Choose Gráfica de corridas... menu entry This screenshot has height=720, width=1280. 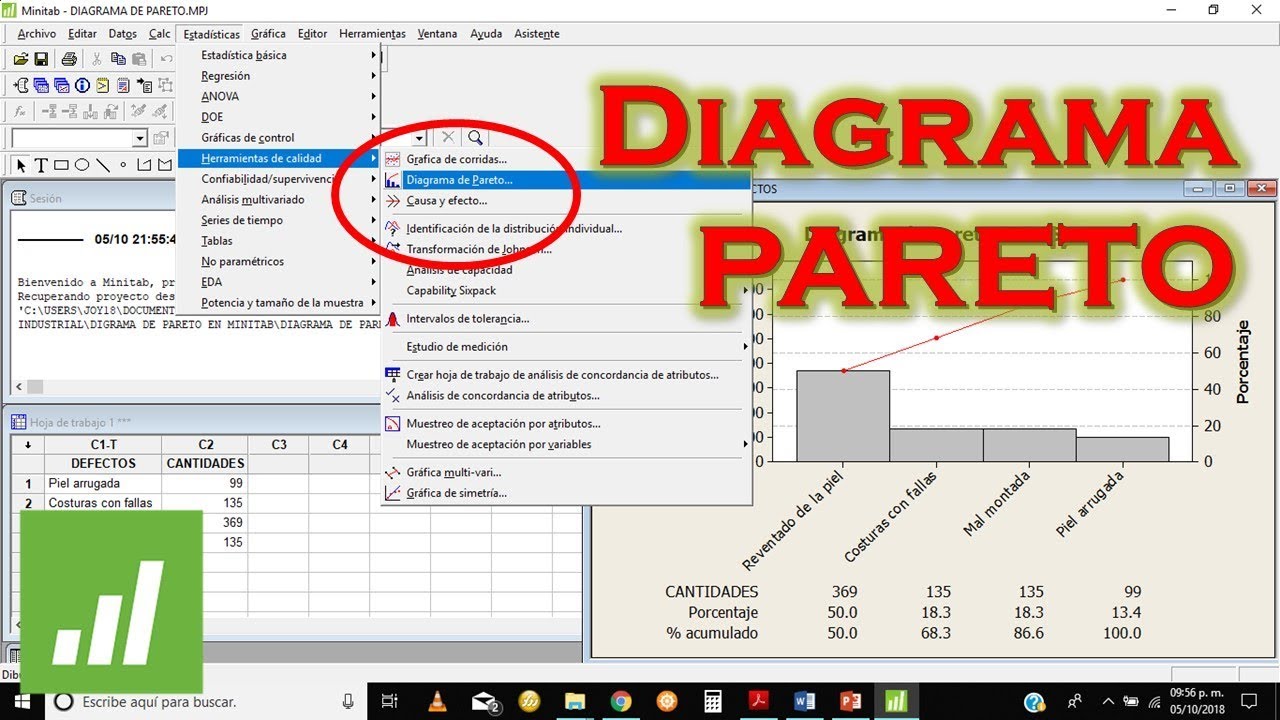(x=566, y=159)
